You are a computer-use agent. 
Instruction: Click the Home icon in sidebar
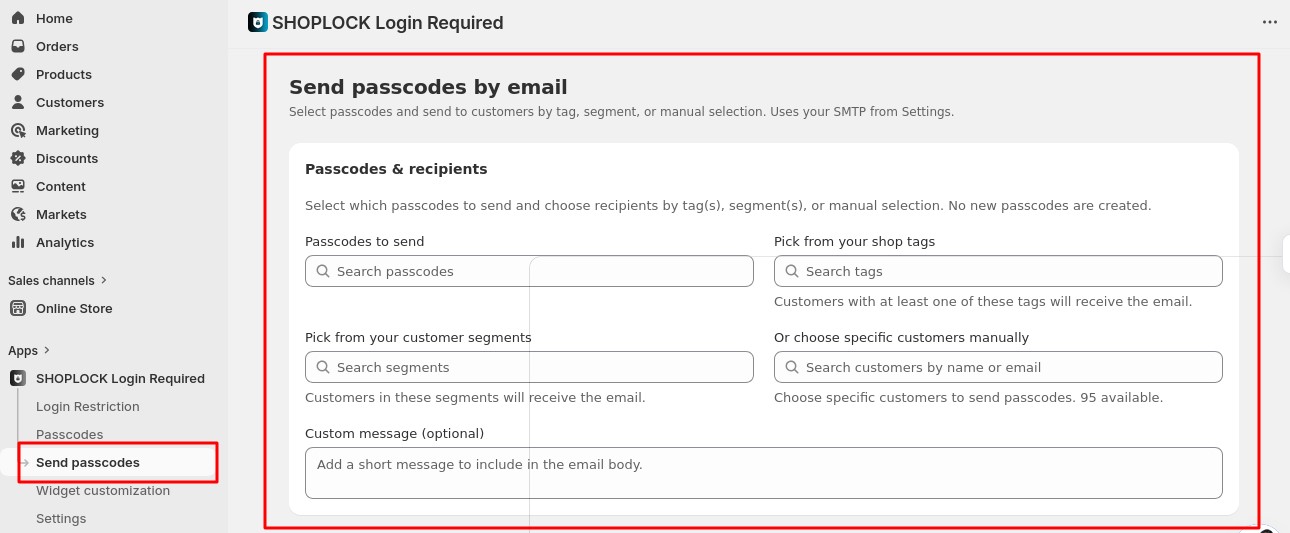(18, 18)
